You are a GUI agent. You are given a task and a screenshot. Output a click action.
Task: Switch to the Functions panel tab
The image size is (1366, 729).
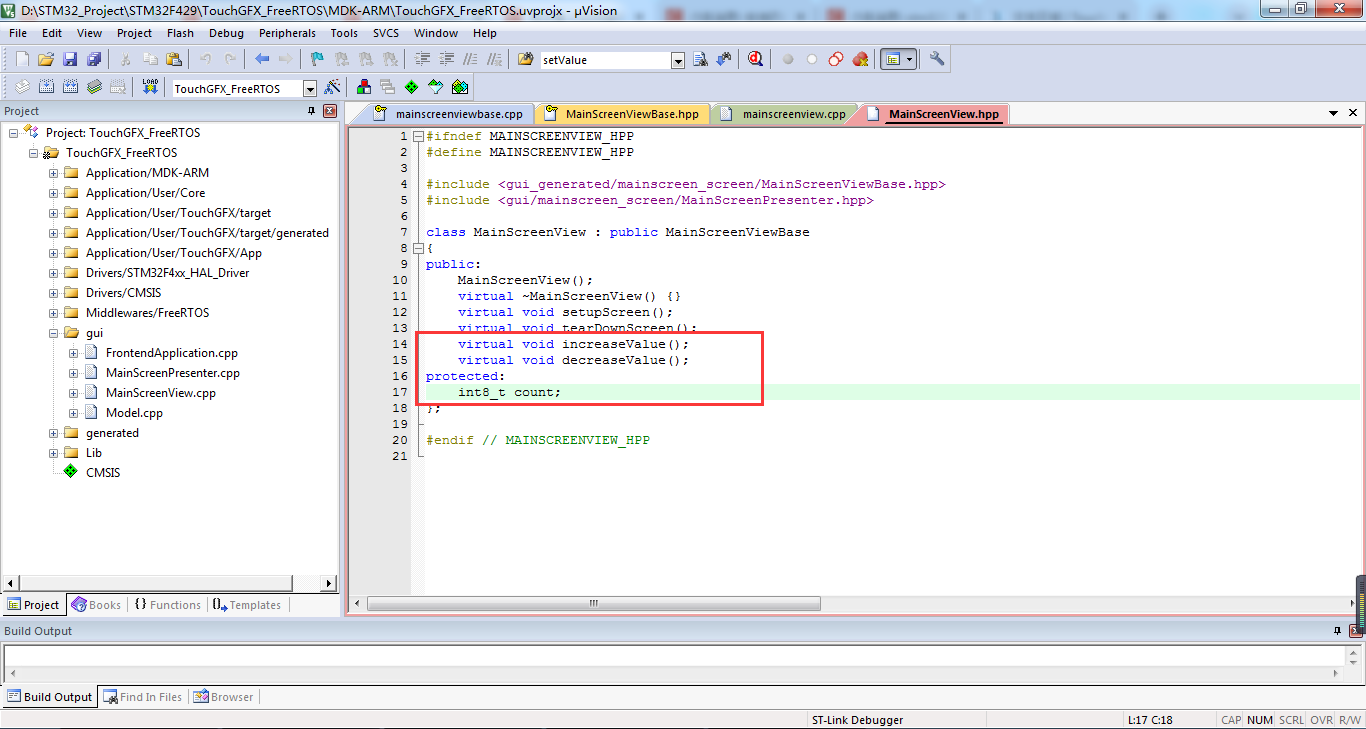click(x=167, y=605)
